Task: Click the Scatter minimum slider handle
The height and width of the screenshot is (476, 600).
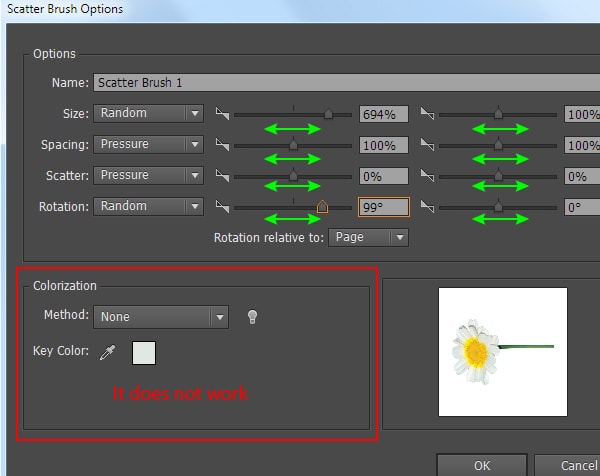Action: pyautogui.click(x=293, y=176)
